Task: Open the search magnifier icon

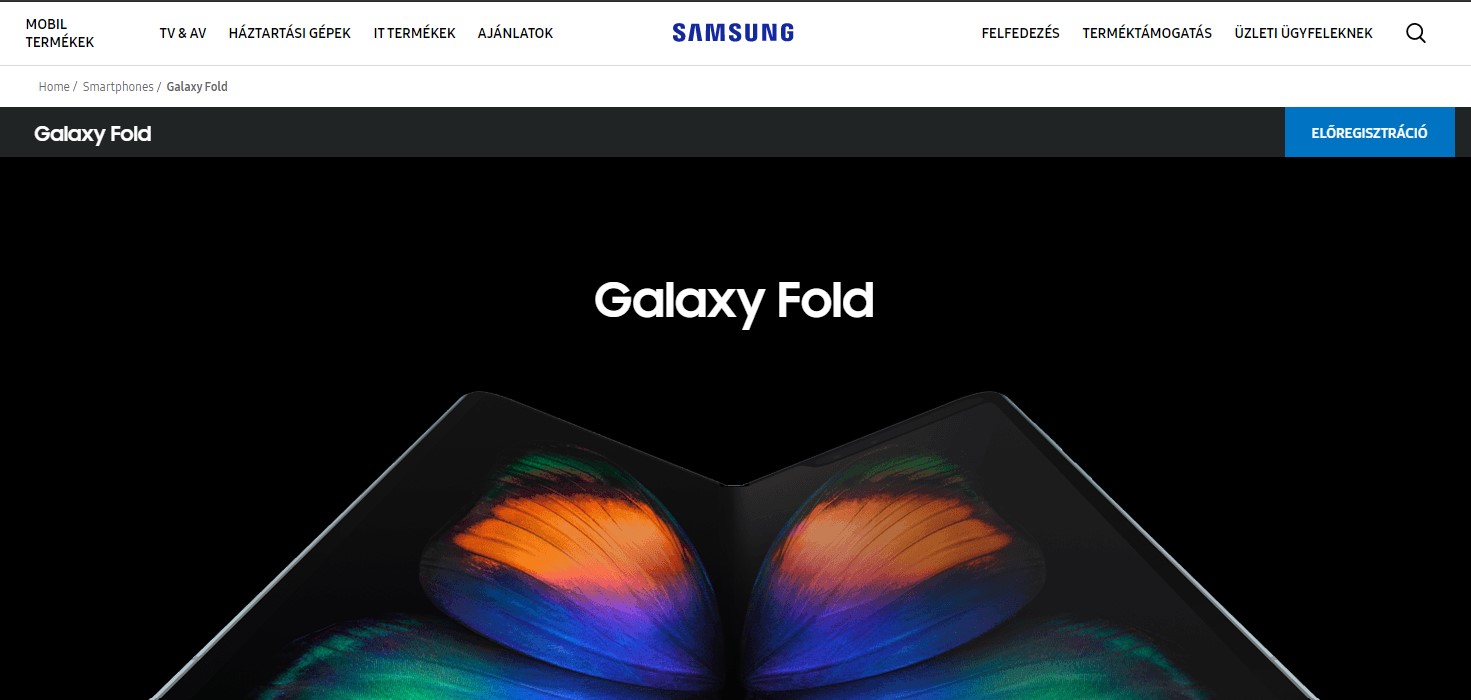Action: pos(1415,33)
